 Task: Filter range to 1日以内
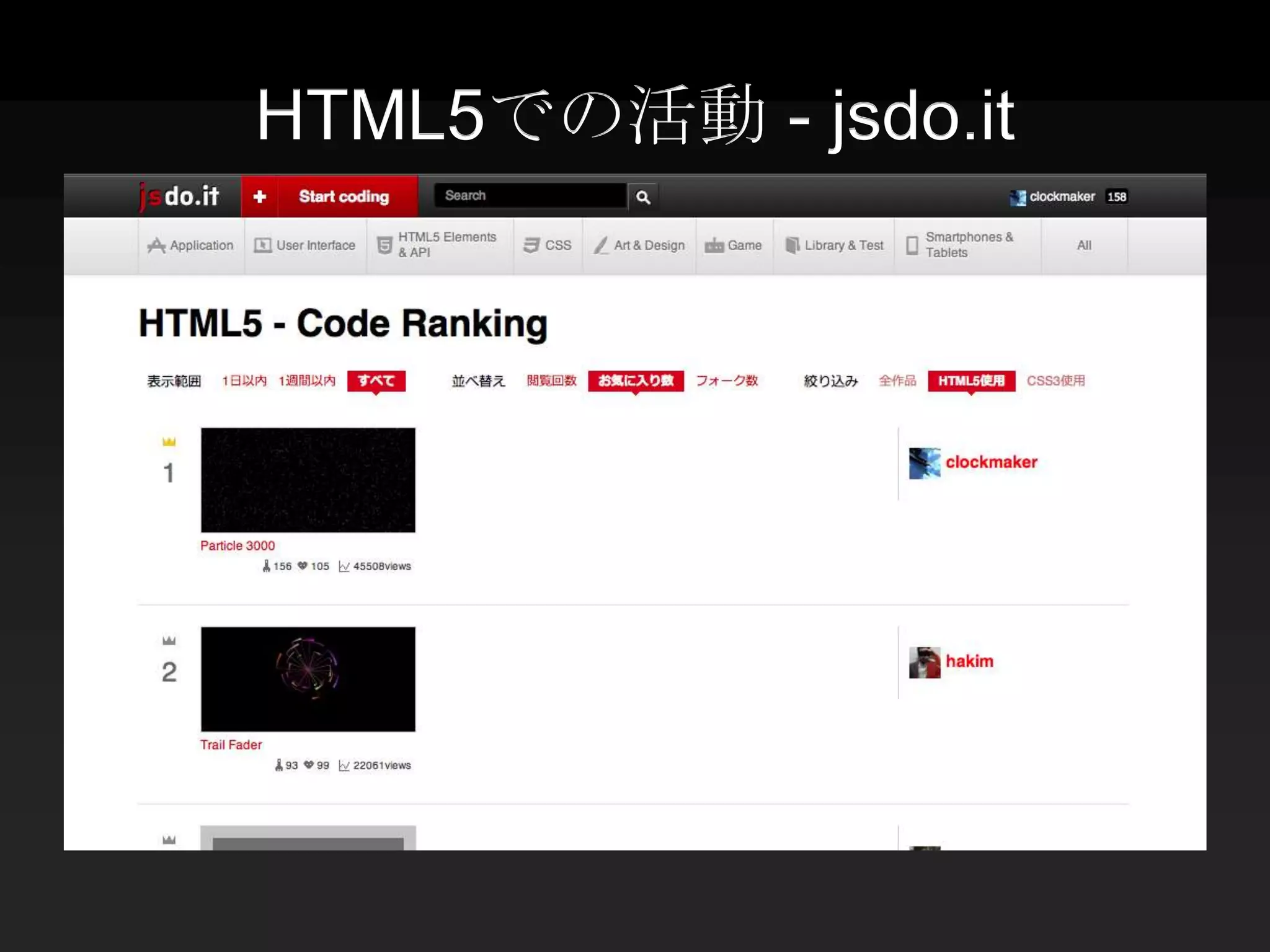(x=244, y=381)
